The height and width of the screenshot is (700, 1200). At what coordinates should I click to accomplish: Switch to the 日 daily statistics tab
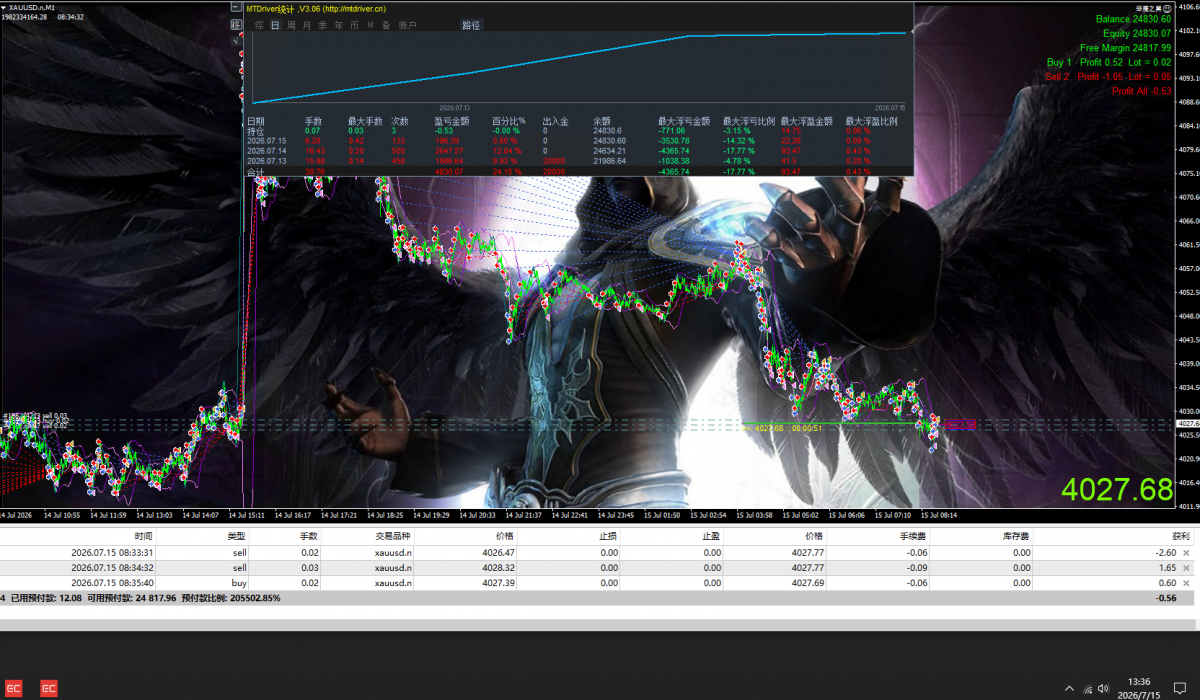275,25
